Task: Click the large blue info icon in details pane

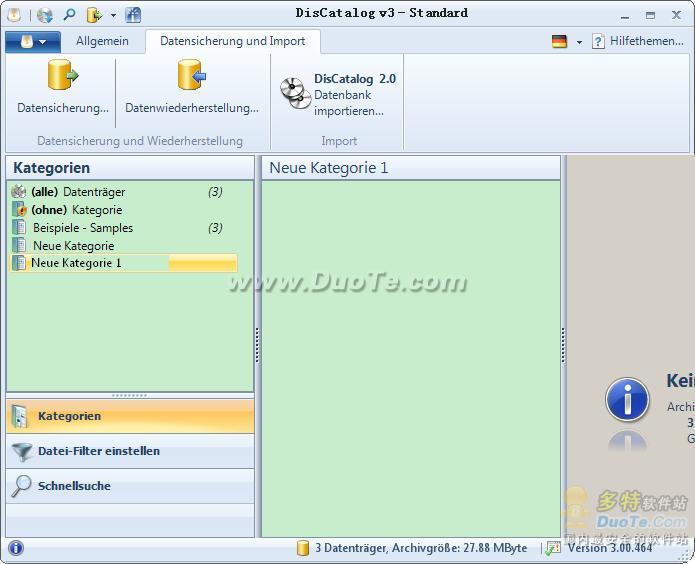Action: pos(627,400)
